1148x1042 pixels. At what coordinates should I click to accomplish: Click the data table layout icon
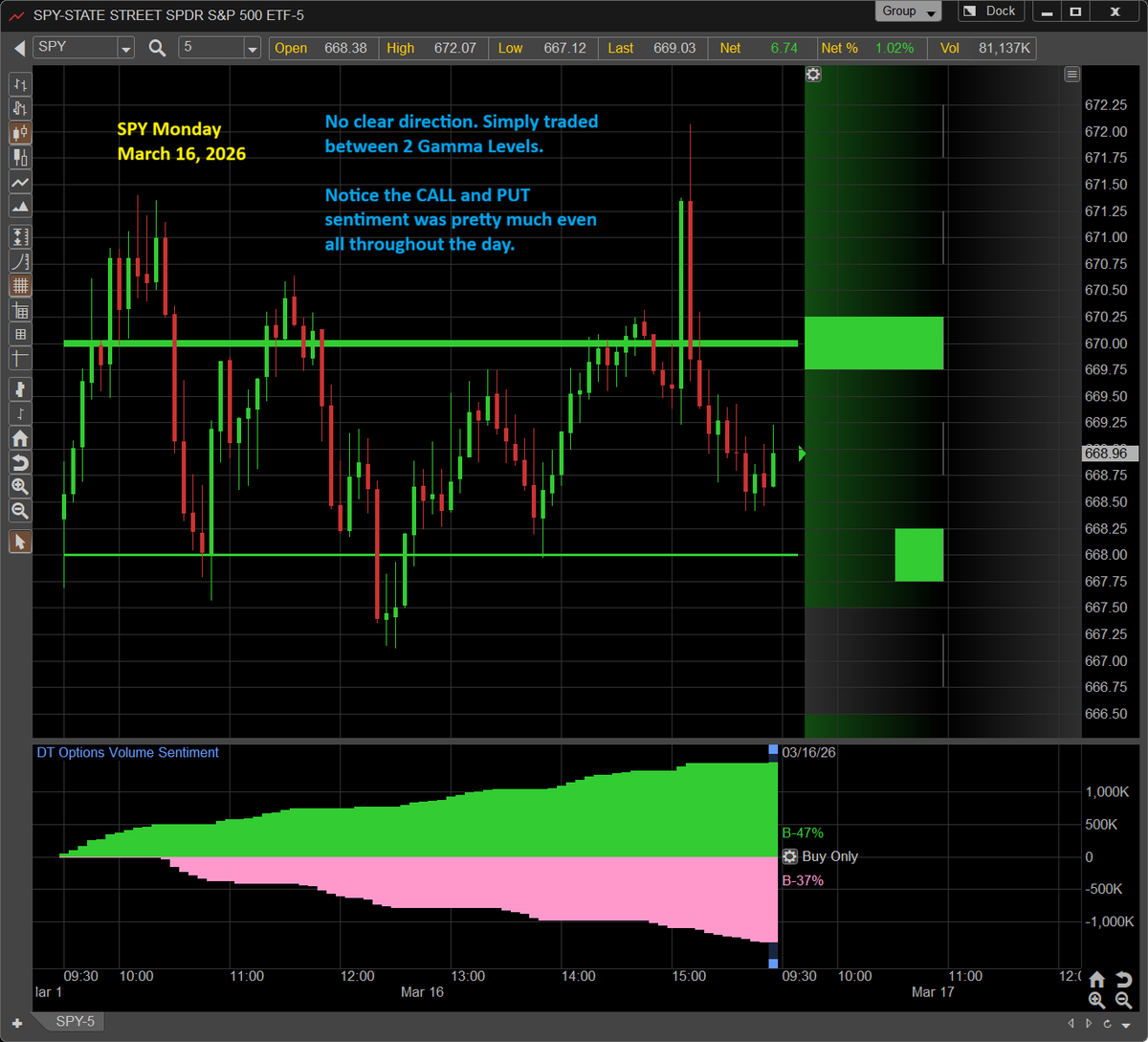pyautogui.click(x=19, y=310)
